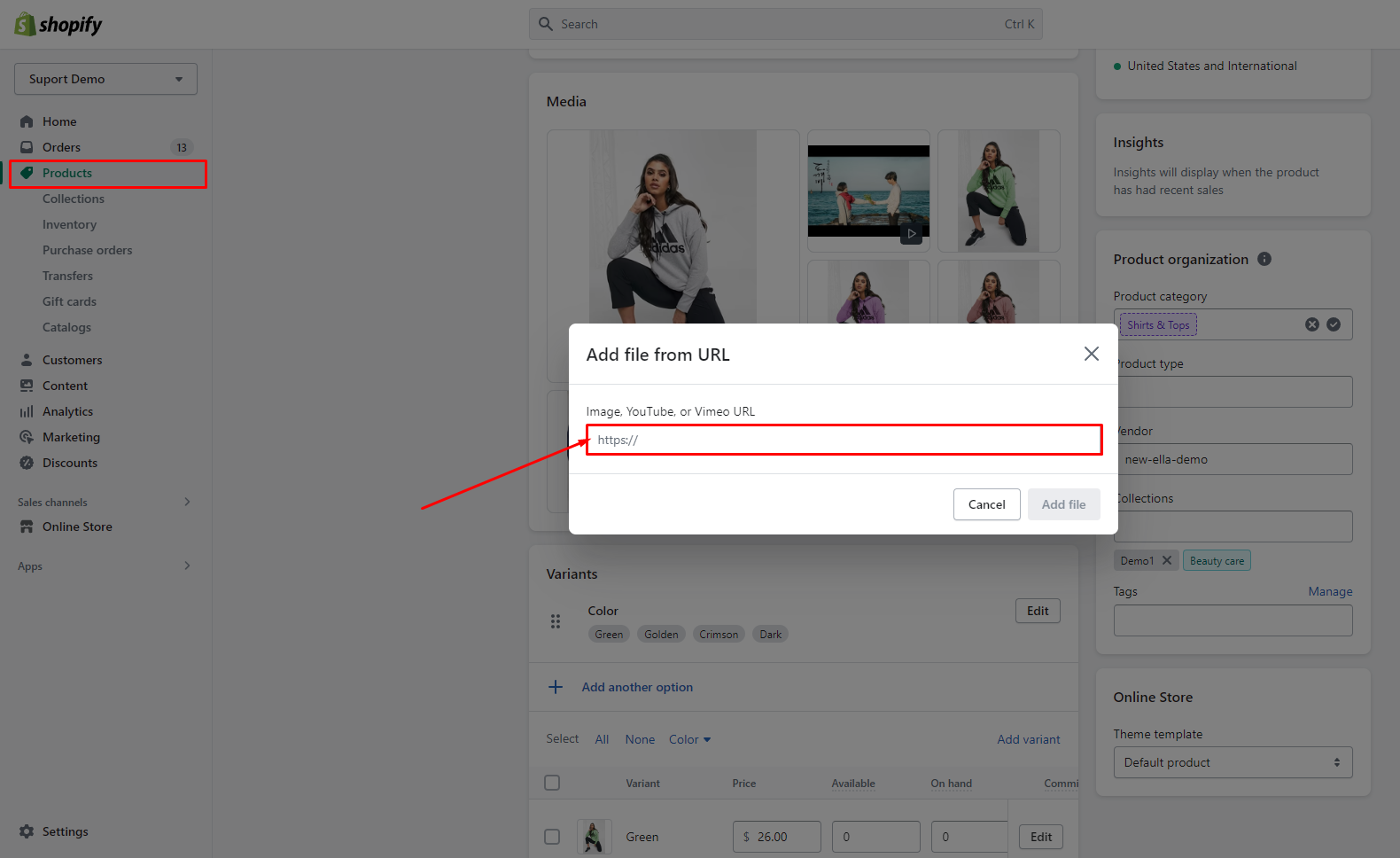Viewport: 1400px width, 858px height.
Task: Click Edit button for Color option
Action: 1038,611
